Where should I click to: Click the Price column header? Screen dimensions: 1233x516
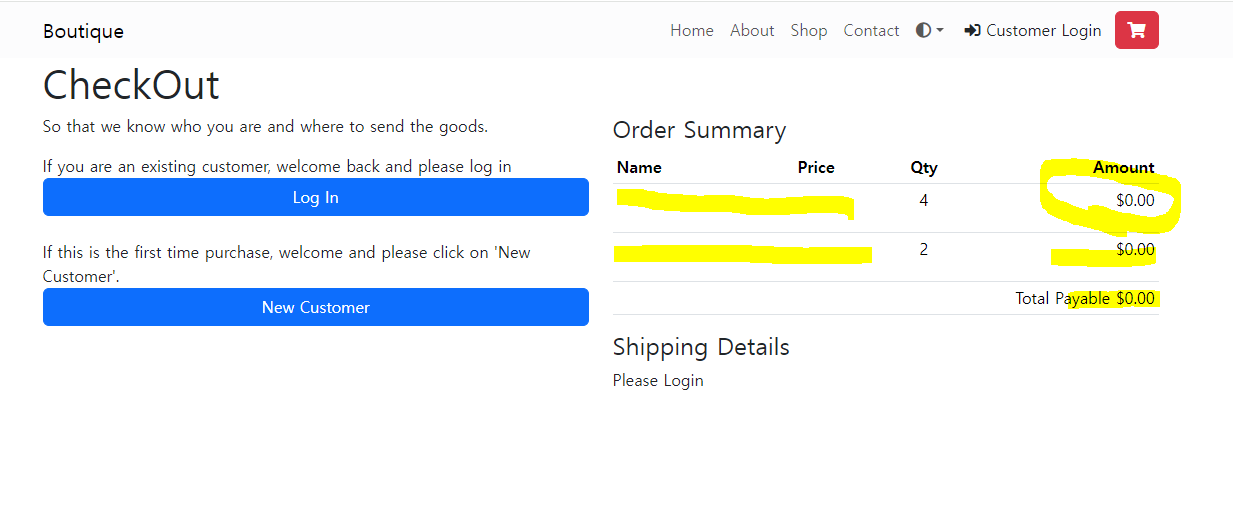(x=816, y=168)
